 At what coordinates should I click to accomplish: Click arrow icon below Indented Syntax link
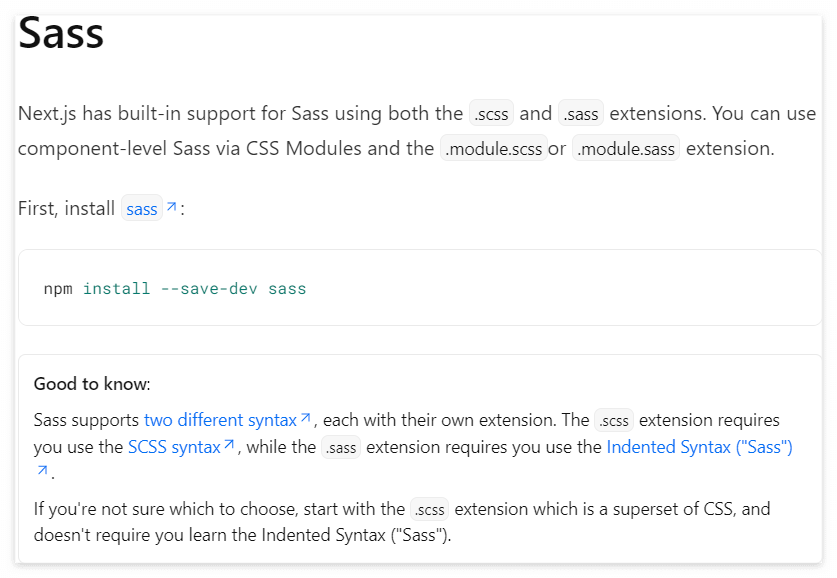43,470
